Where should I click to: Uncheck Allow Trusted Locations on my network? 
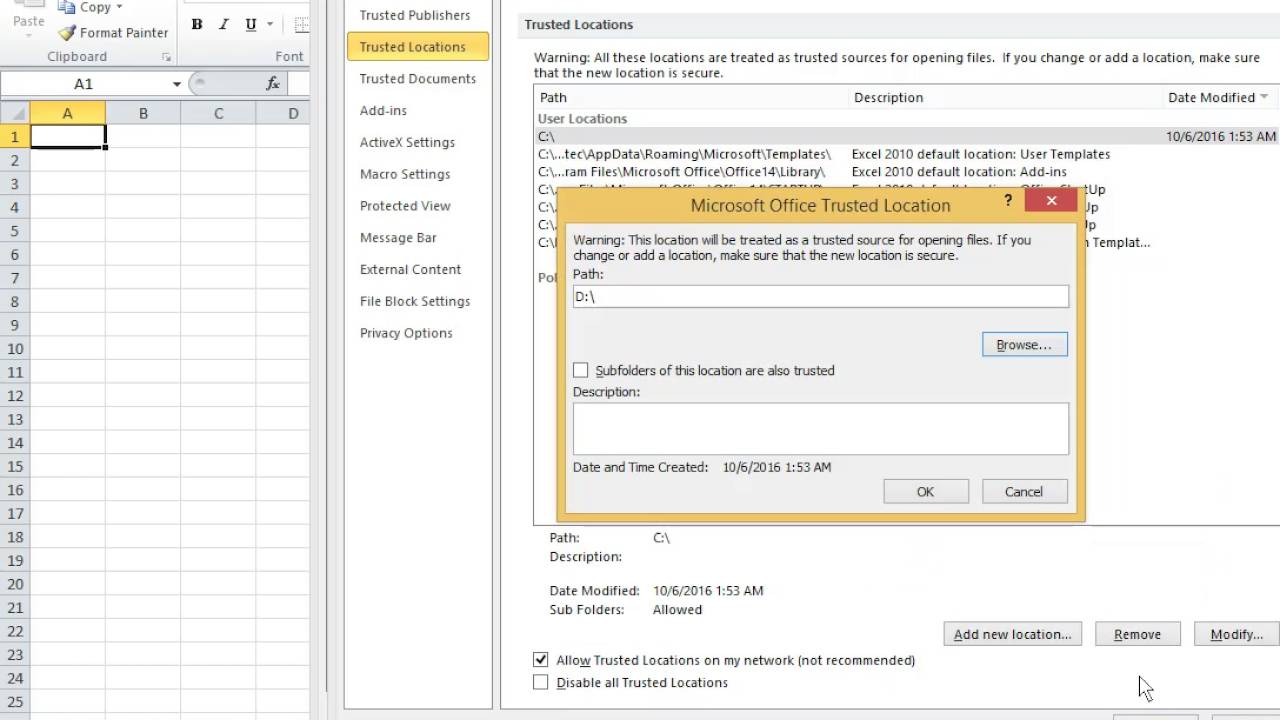(541, 660)
